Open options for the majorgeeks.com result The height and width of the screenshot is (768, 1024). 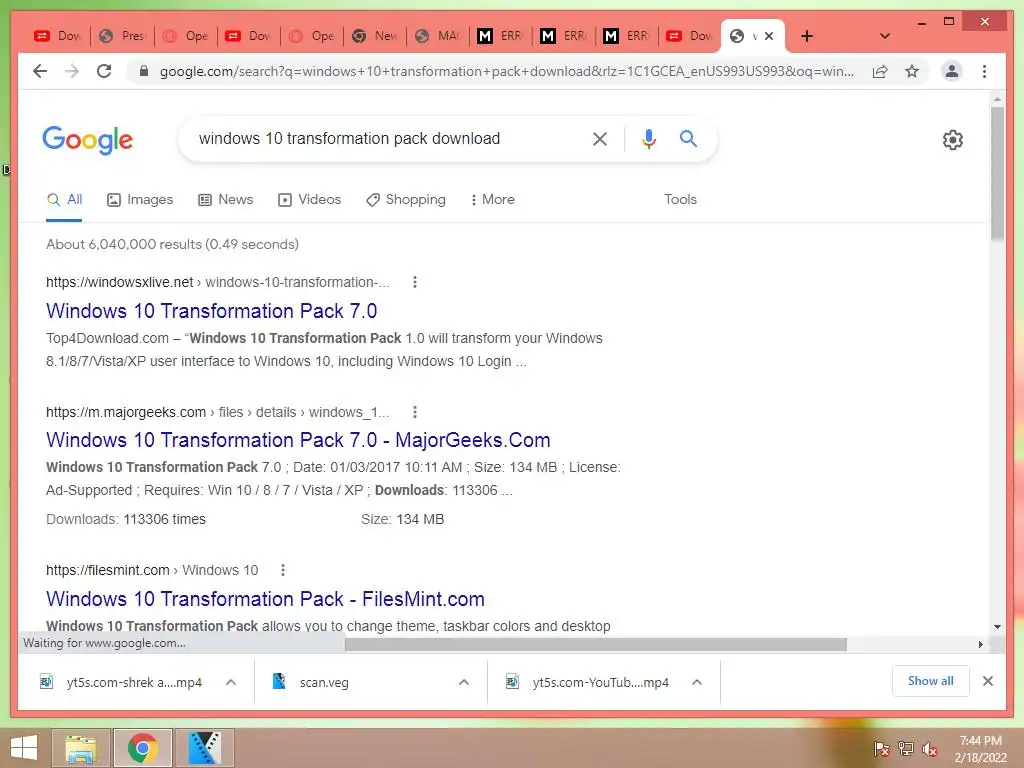tap(415, 412)
